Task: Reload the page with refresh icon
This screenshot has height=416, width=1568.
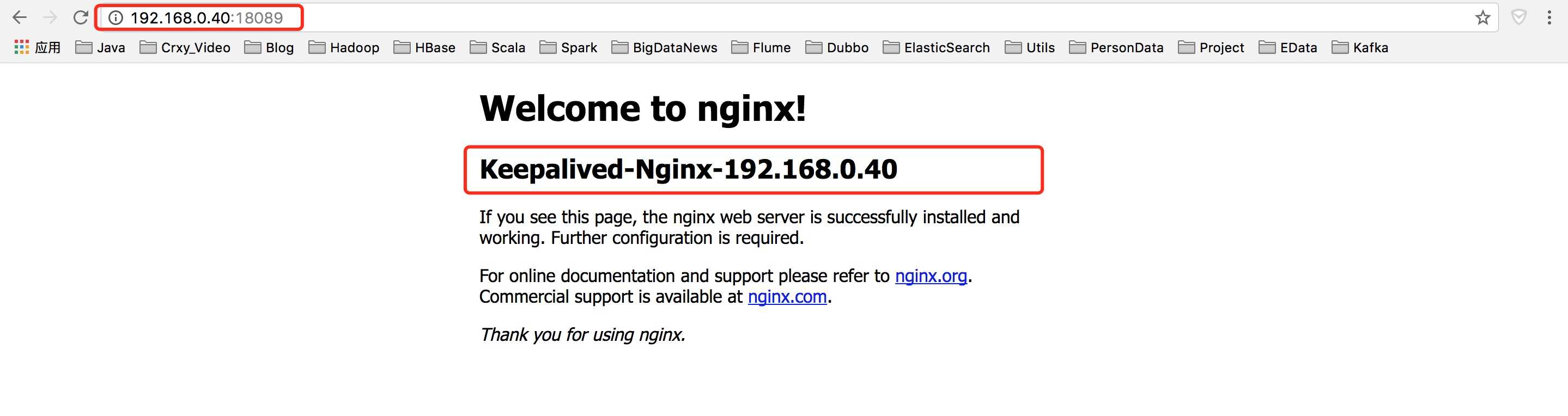Action: tap(80, 17)
